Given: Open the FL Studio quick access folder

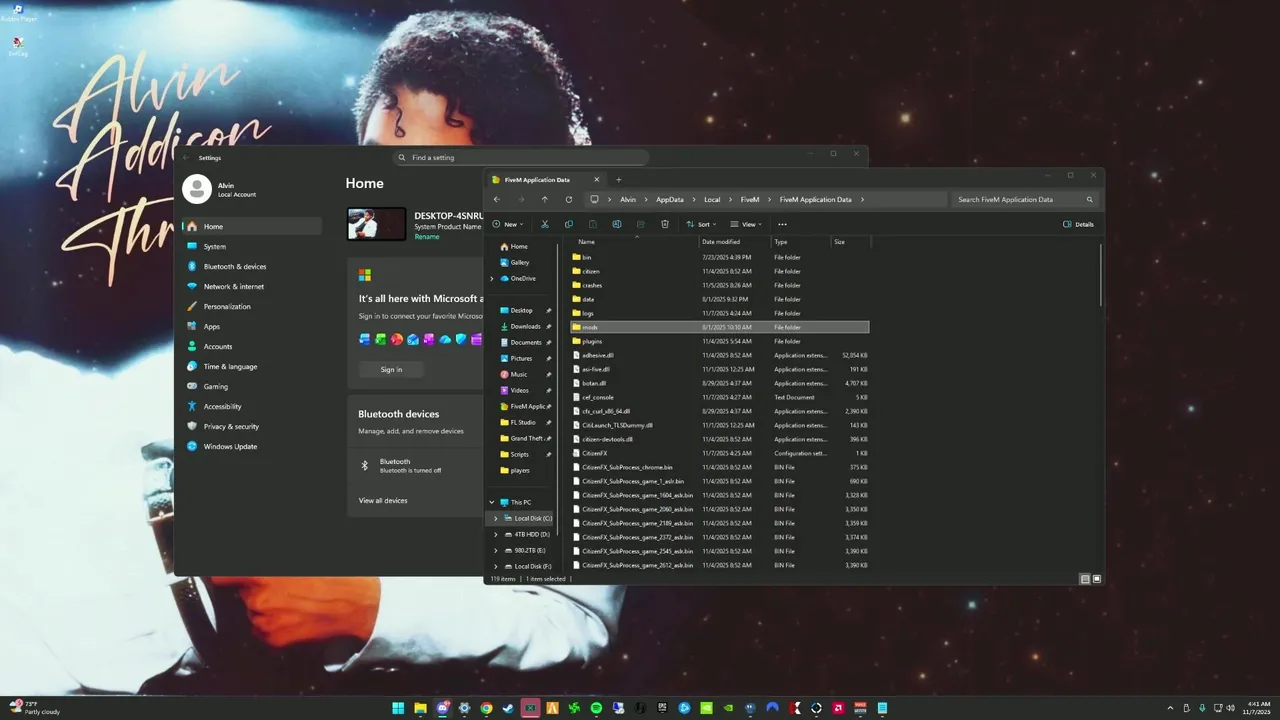Looking at the screenshot, I should click(x=523, y=422).
